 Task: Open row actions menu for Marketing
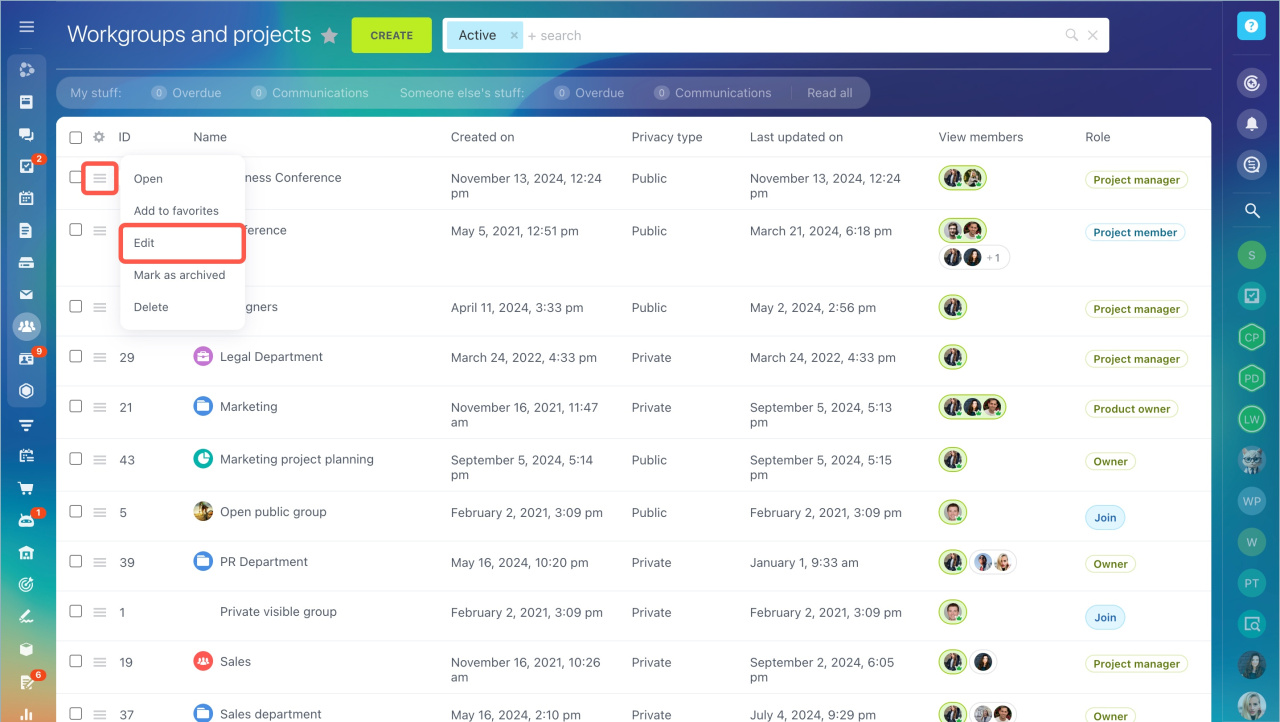[x=100, y=407]
